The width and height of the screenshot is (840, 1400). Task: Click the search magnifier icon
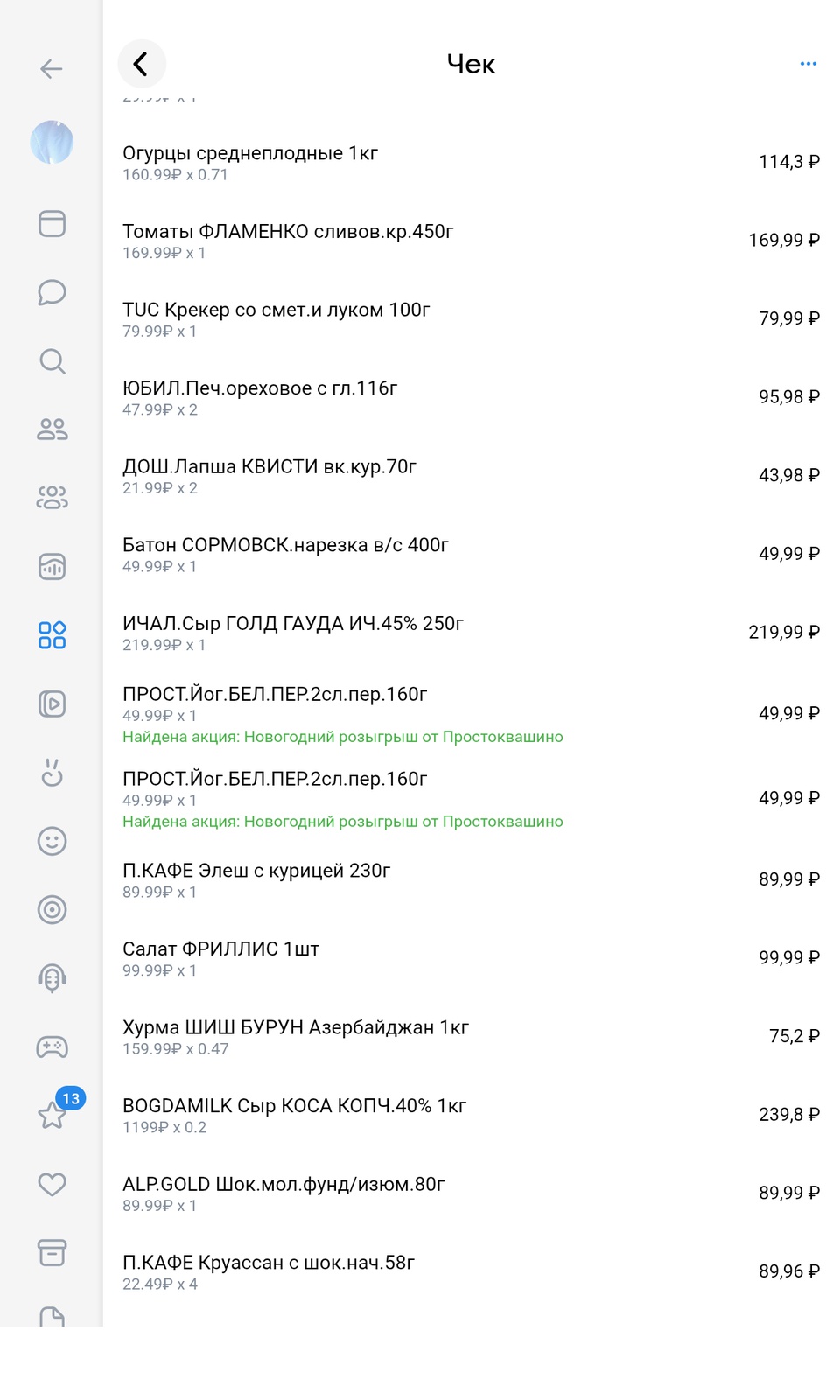pyautogui.click(x=52, y=360)
